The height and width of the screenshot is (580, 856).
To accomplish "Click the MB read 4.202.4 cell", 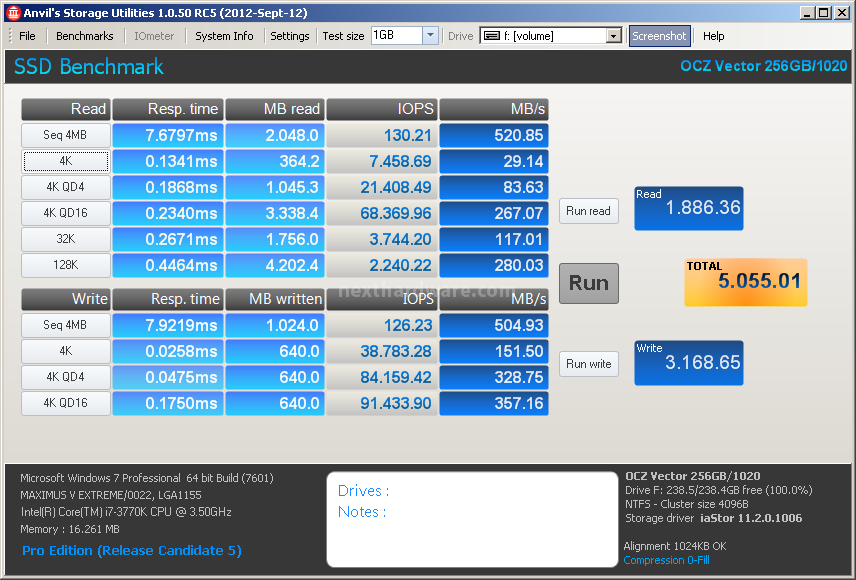I will pos(275,265).
